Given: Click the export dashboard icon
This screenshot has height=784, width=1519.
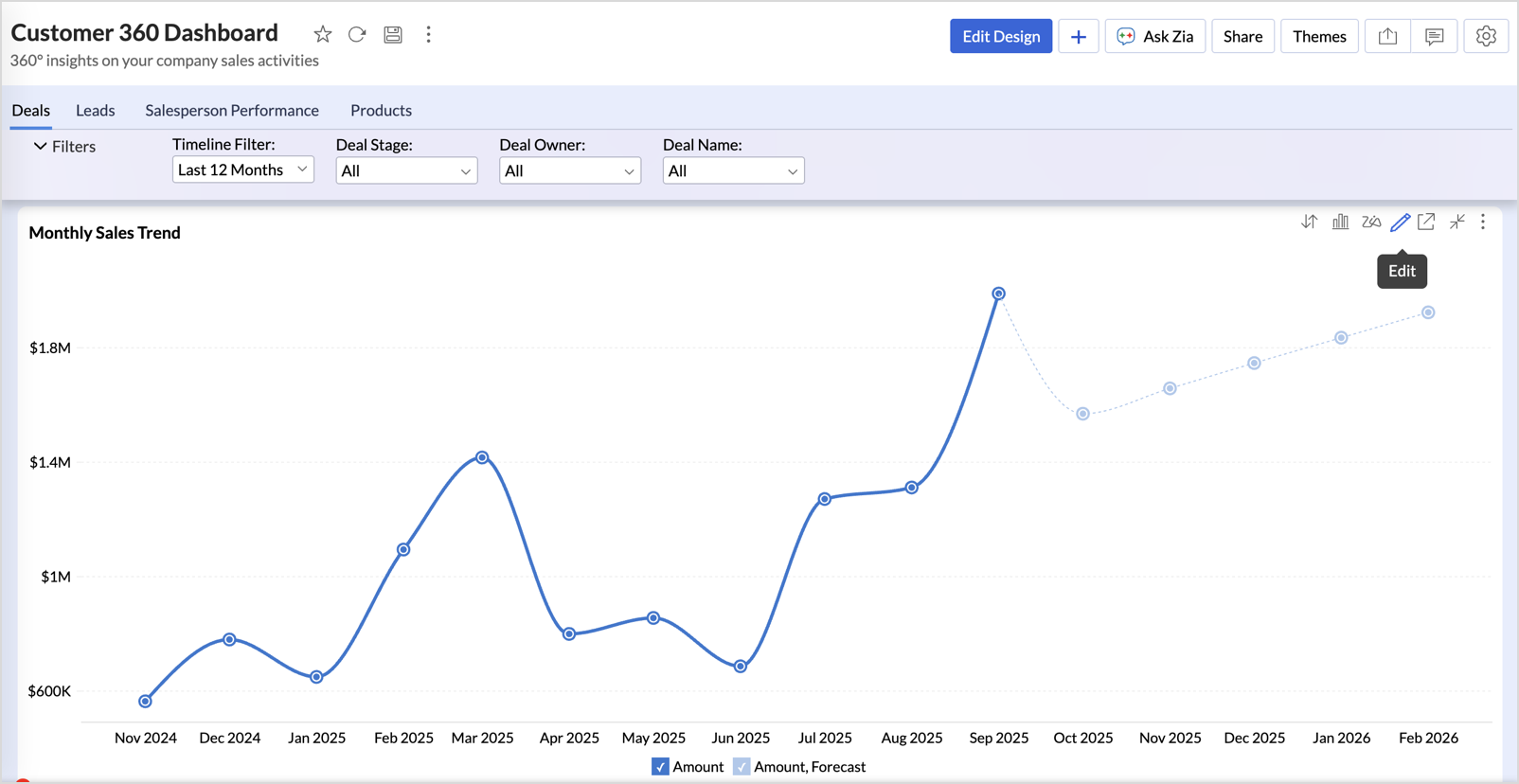Looking at the screenshot, I should pyautogui.click(x=1387, y=37).
